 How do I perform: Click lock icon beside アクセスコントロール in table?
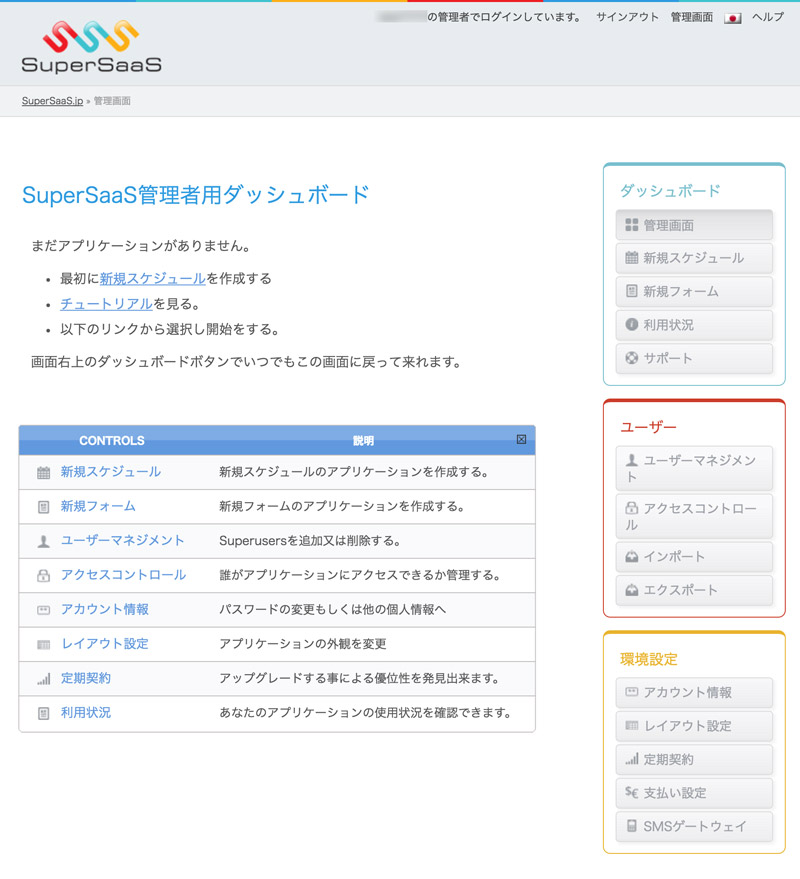(x=43, y=575)
